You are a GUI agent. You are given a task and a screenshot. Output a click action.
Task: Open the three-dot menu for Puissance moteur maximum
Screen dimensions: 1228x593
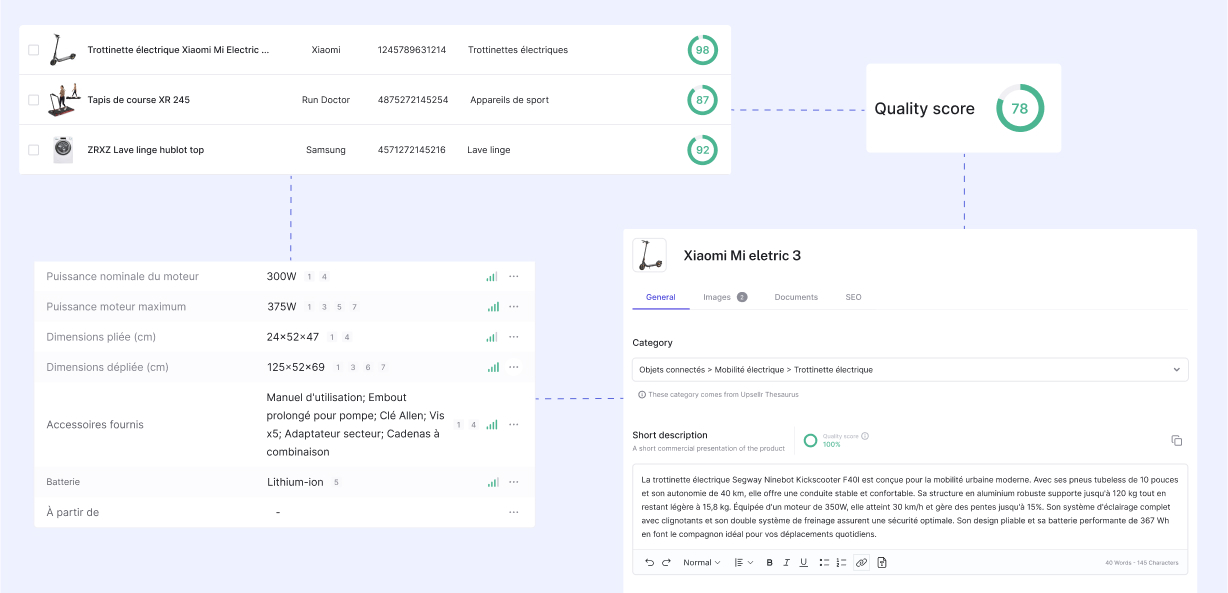[x=514, y=307]
